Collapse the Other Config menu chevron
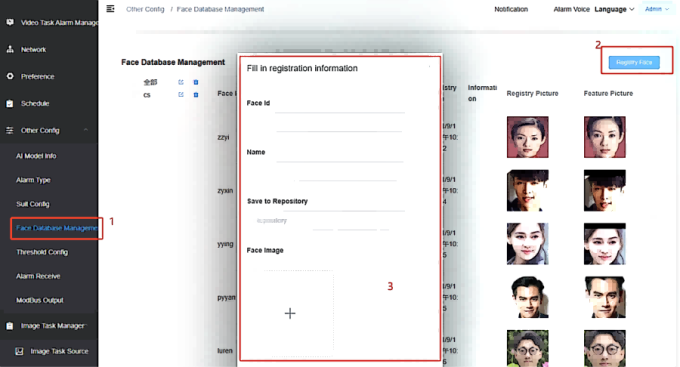The width and height of the screenshot is (680, 367). pyautogui.click(x=86, y=130)
